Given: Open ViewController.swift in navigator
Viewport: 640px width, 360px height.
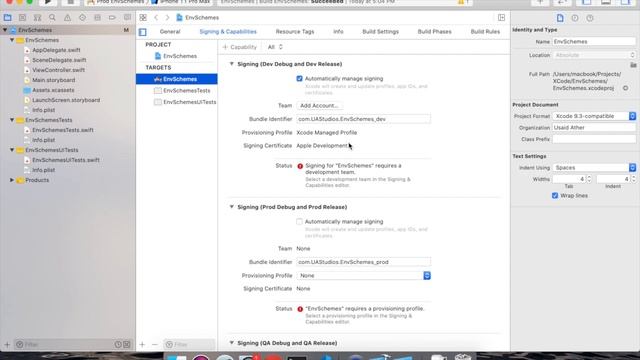Looking at the screenshot, I should (58, 70).
